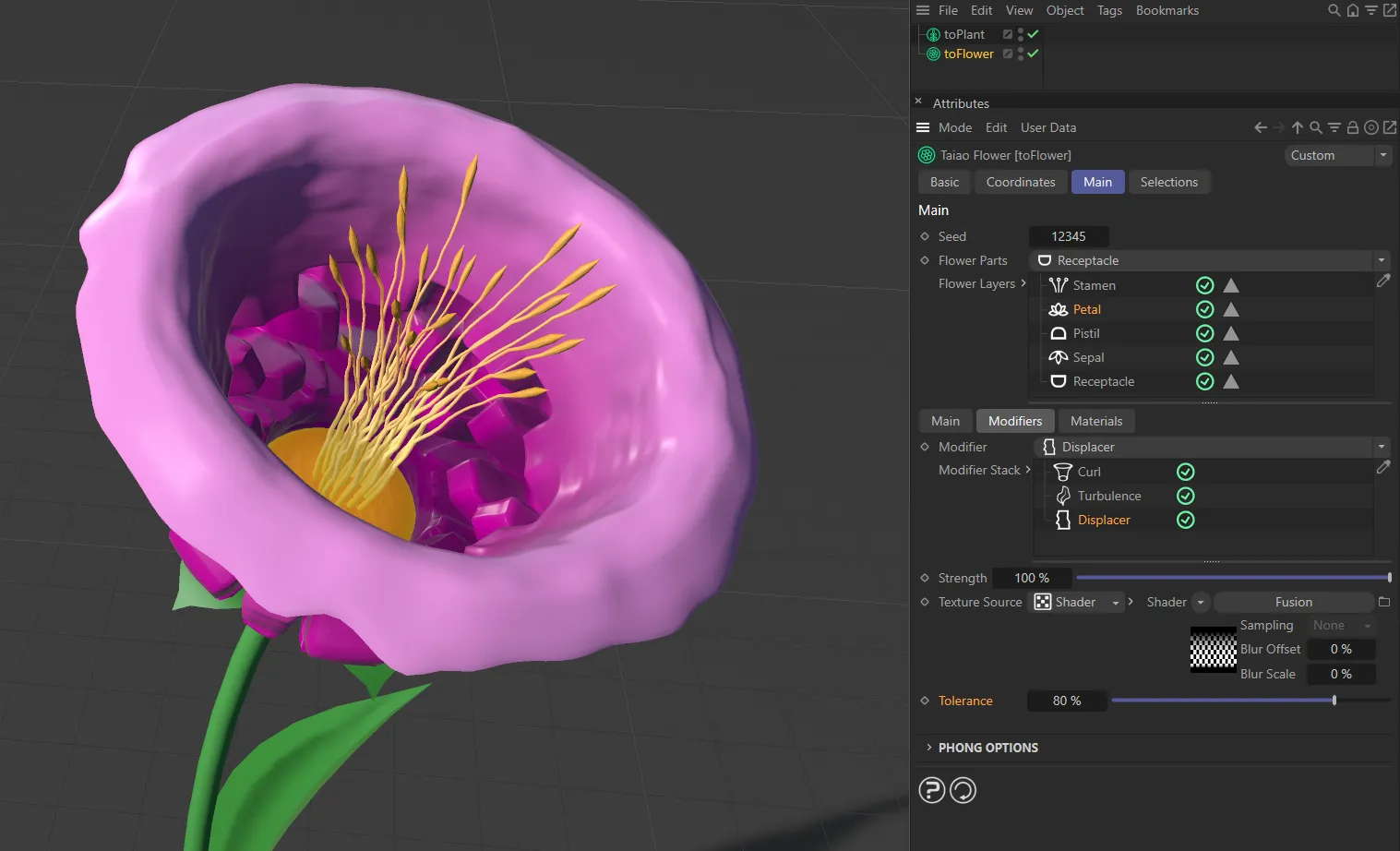The height and width of the screenshot is (851, 1400).
Task: Open the Bookmarks menu
Action: point(1167,10)
